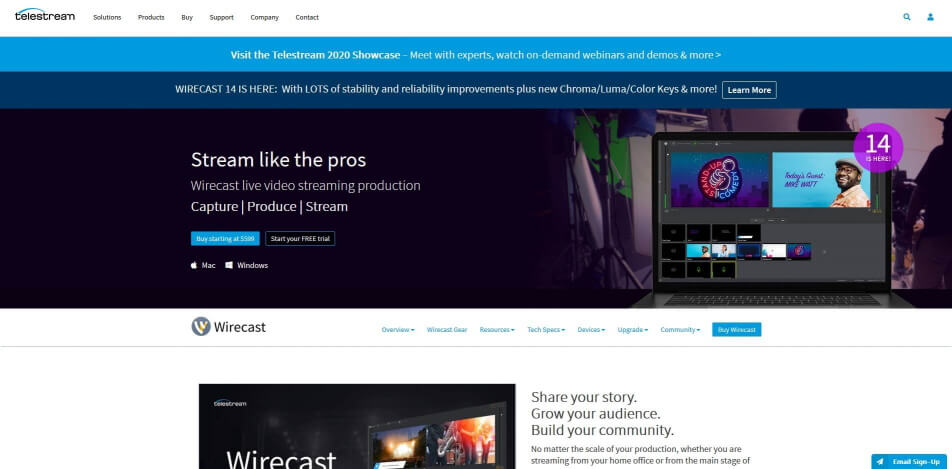Image resolution: width=952 pixels, height=469 pixels.
Task: Expand the Devices dropdown
Action: (591, 330)
